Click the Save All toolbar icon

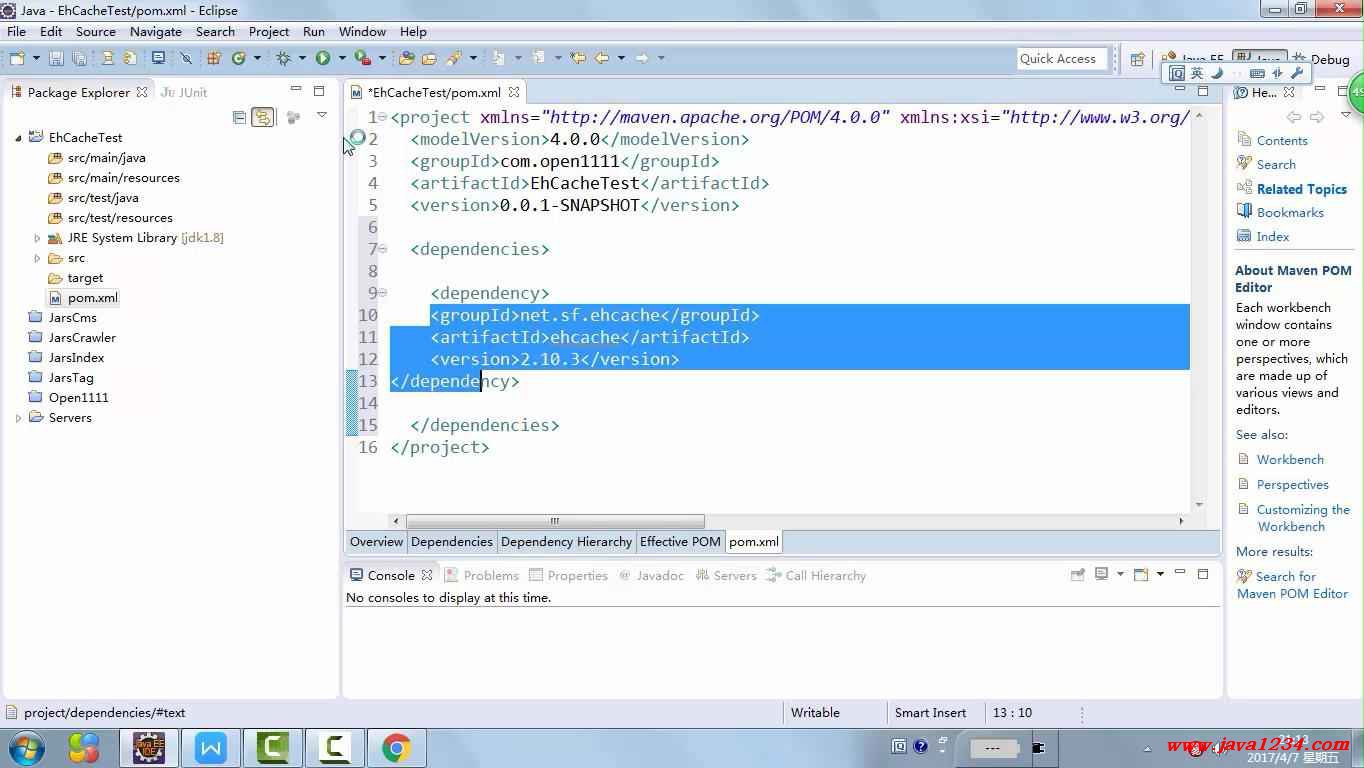point(79,58)
